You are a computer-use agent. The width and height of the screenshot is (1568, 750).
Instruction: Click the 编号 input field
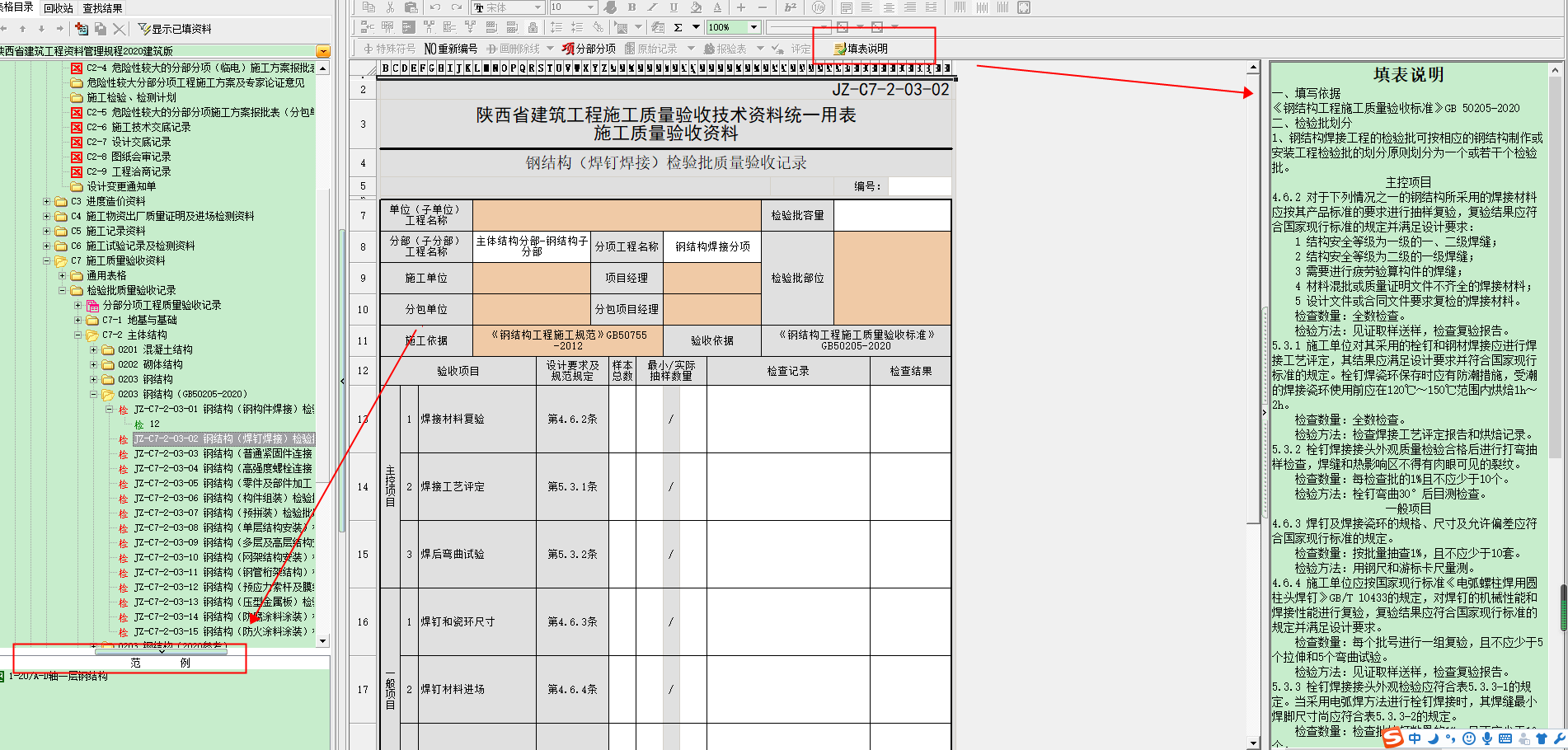(918, 186)
